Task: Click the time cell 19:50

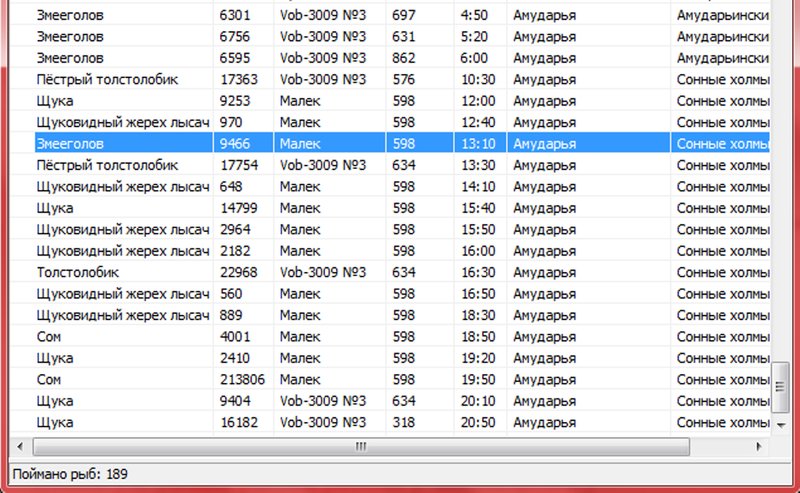Action: [x=478, y=380]
